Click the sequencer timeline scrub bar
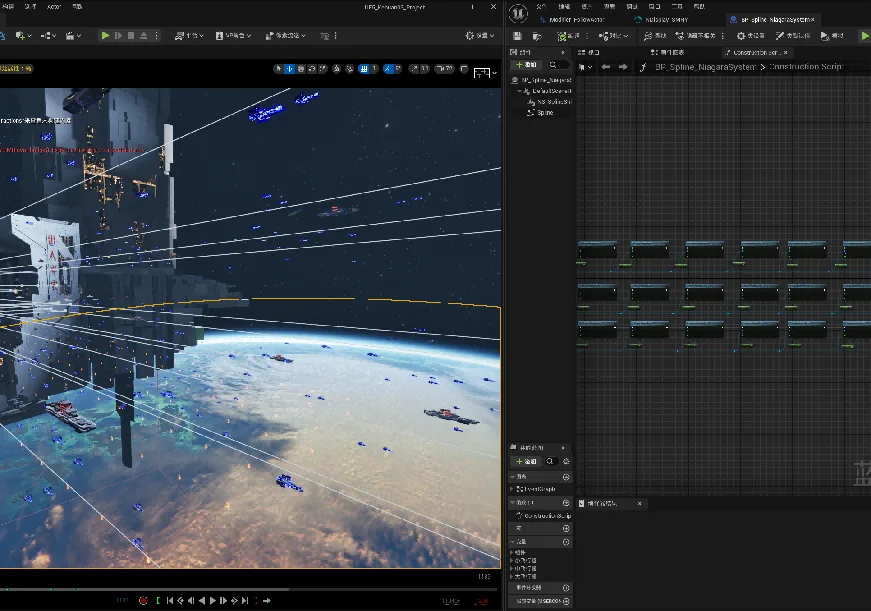871x611 pixels. [x=250, y=589]
